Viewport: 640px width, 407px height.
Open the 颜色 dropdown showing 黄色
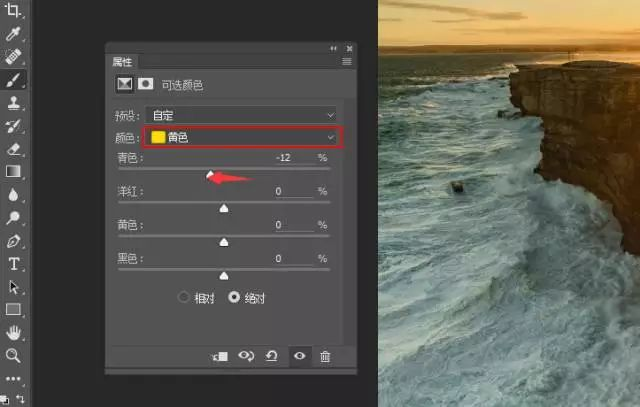(242, 137)
